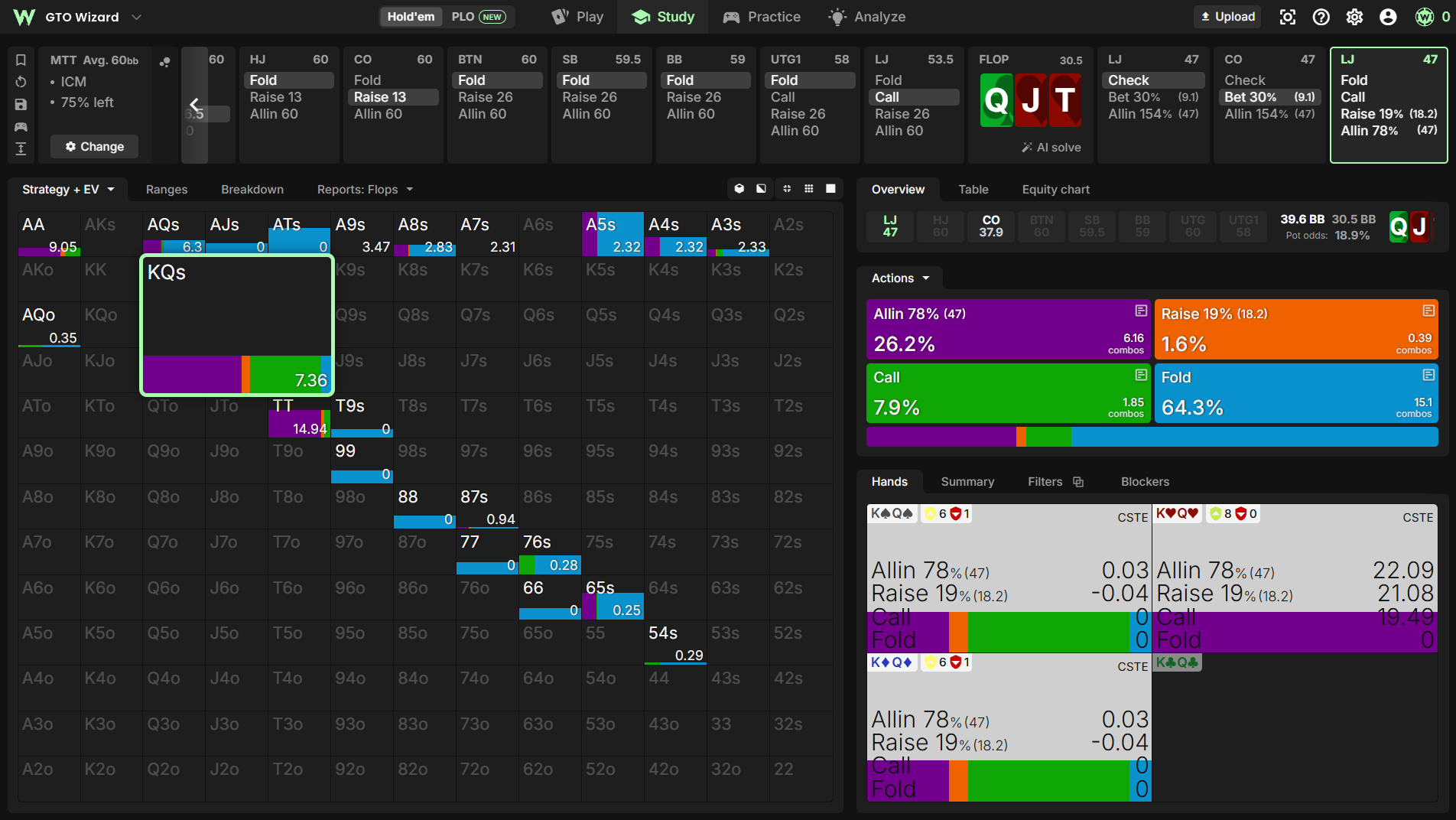1456x820 pixels.
Task: Navigate back with the left chevron arrow
Action: (194, 106)
